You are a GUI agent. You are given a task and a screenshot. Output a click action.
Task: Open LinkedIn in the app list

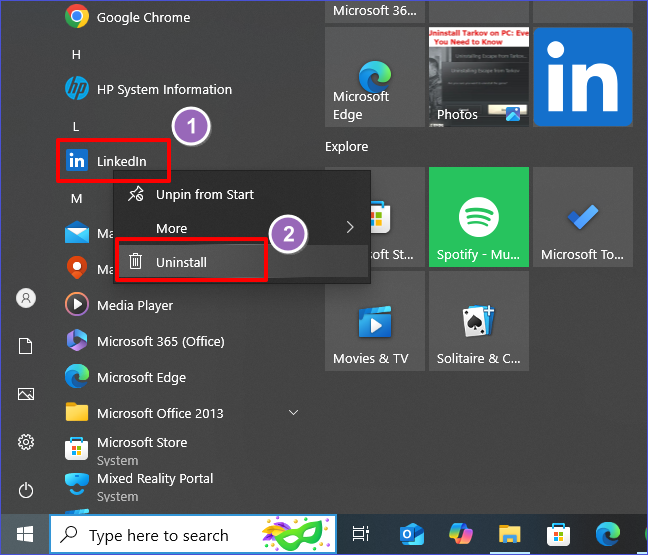(106, 161)
